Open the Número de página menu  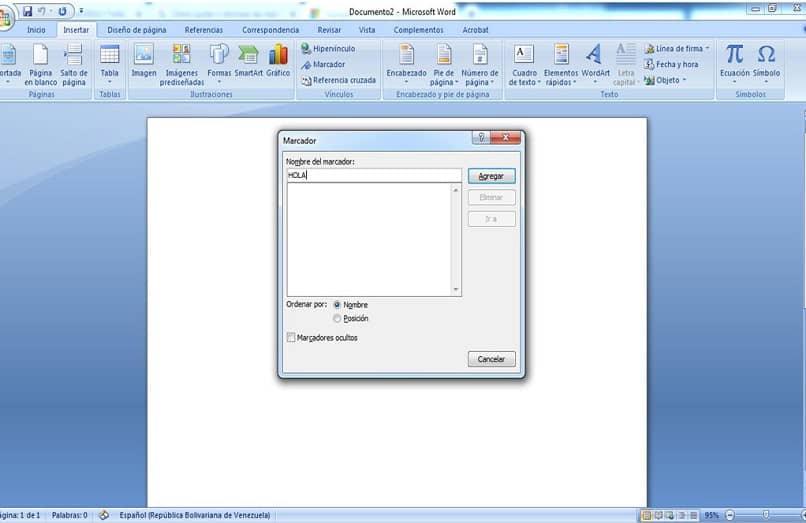click(x=480, y=65)
